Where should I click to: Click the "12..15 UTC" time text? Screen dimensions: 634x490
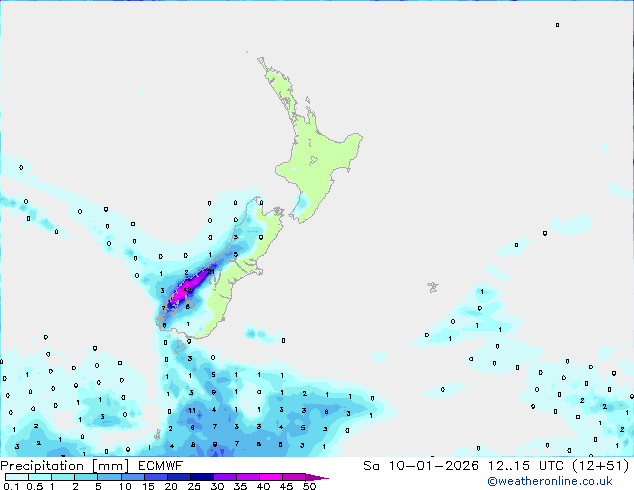point(525,466)
